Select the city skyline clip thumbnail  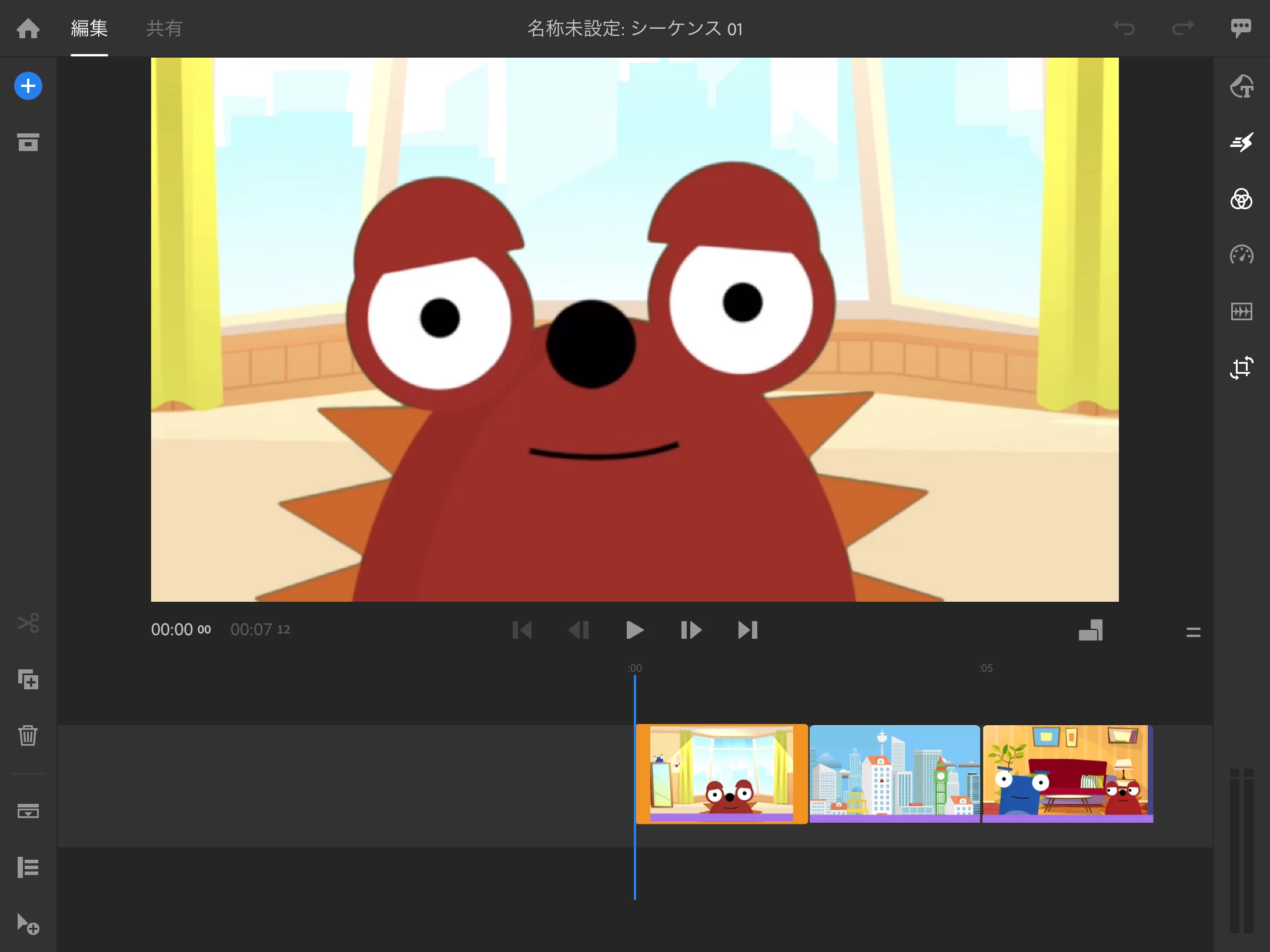[x=894, y=773]
